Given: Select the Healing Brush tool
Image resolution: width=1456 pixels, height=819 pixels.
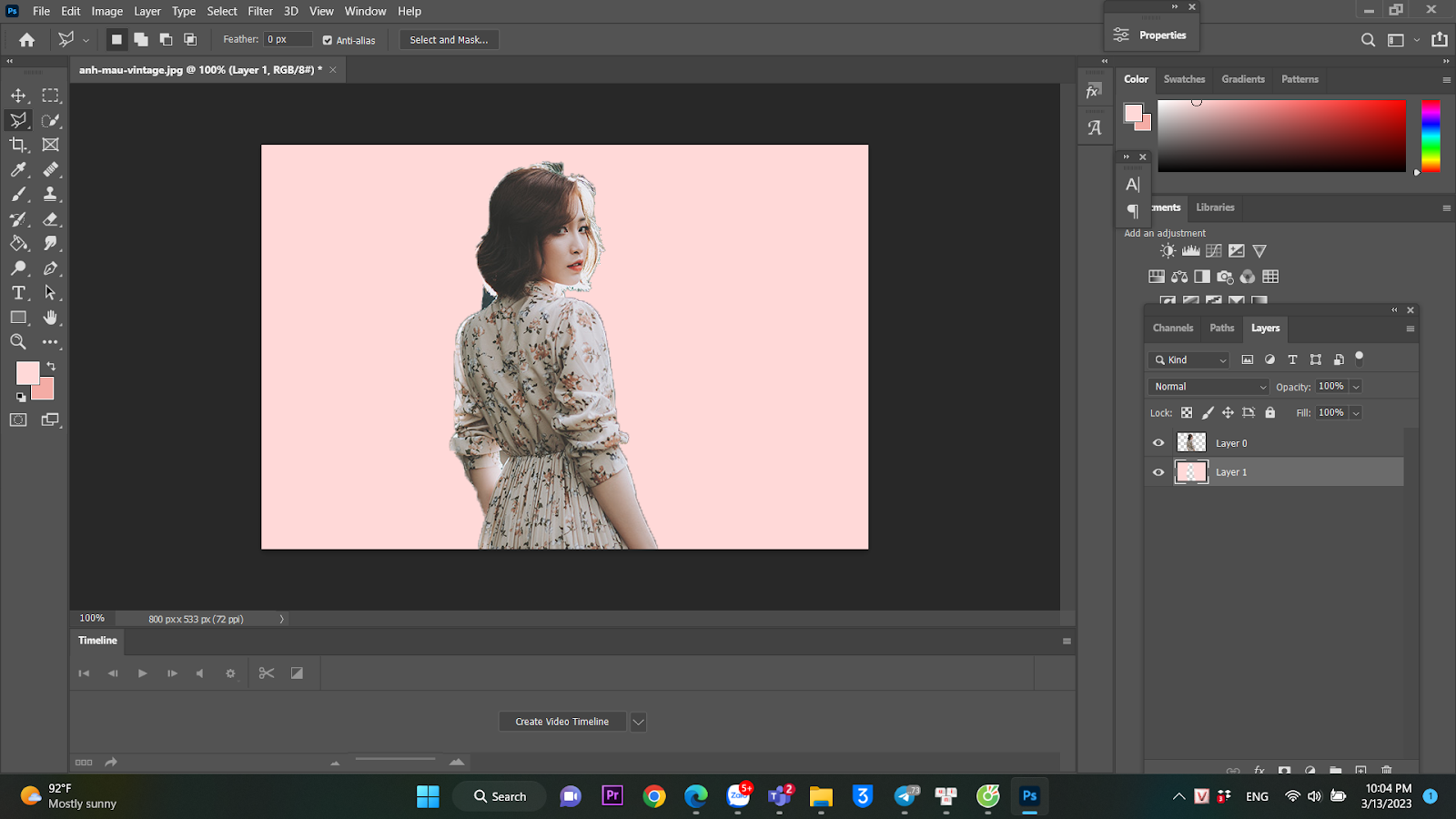Looking at the screenshot, I should pyautogui.click(x=51, y=169).
